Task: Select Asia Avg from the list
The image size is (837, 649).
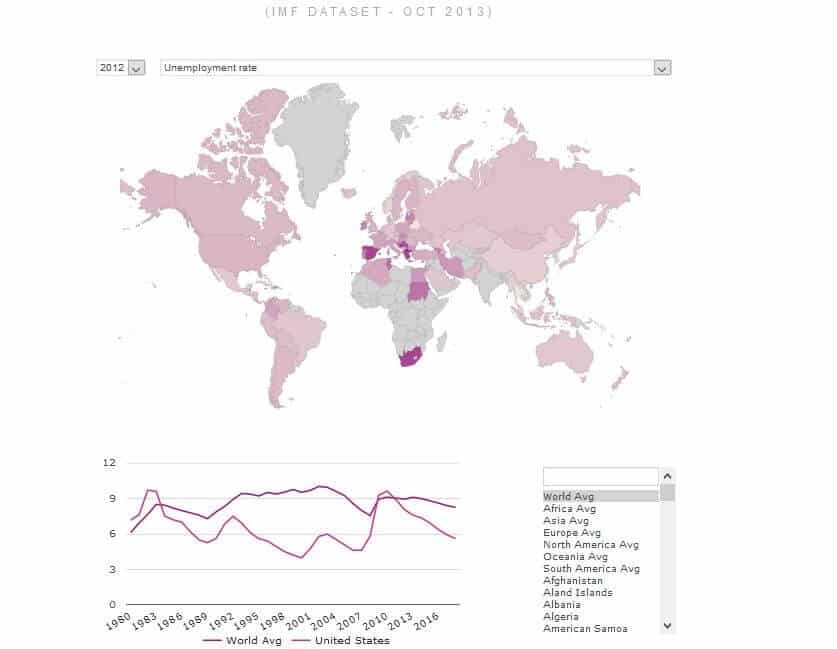Action: (565, 520)
